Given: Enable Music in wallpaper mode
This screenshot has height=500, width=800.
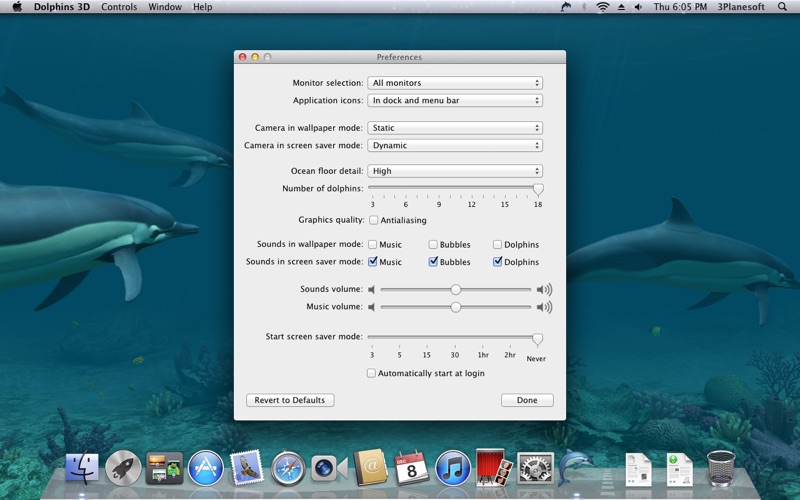Looking at the screenshot, I should (372, 244).
